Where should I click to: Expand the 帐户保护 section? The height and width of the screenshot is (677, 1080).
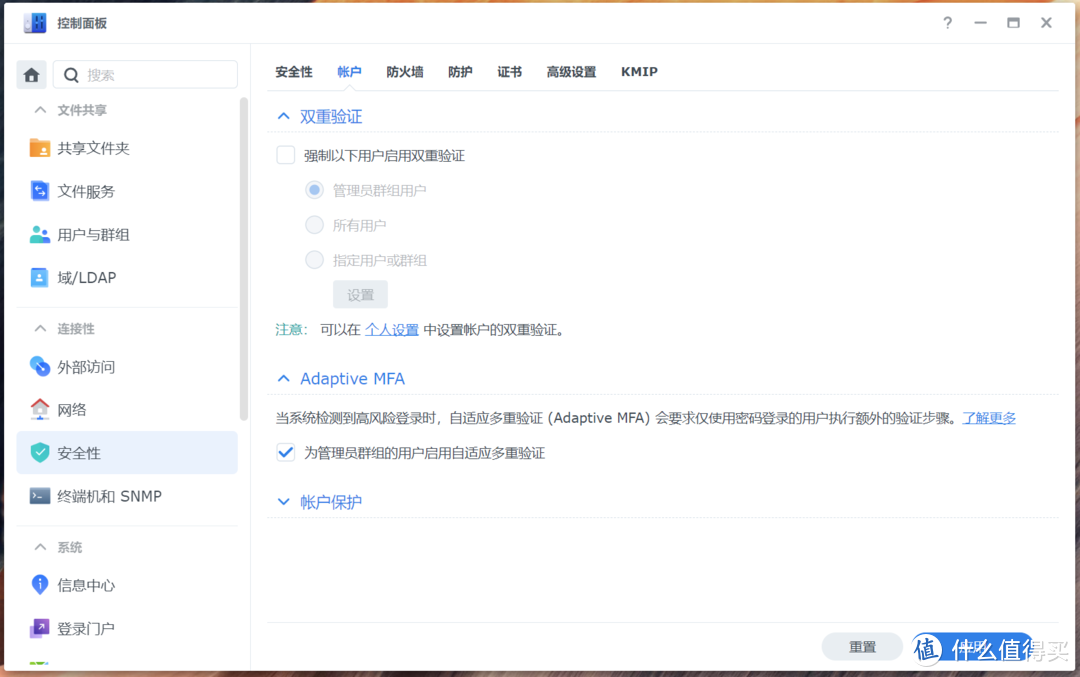[283, 501]
